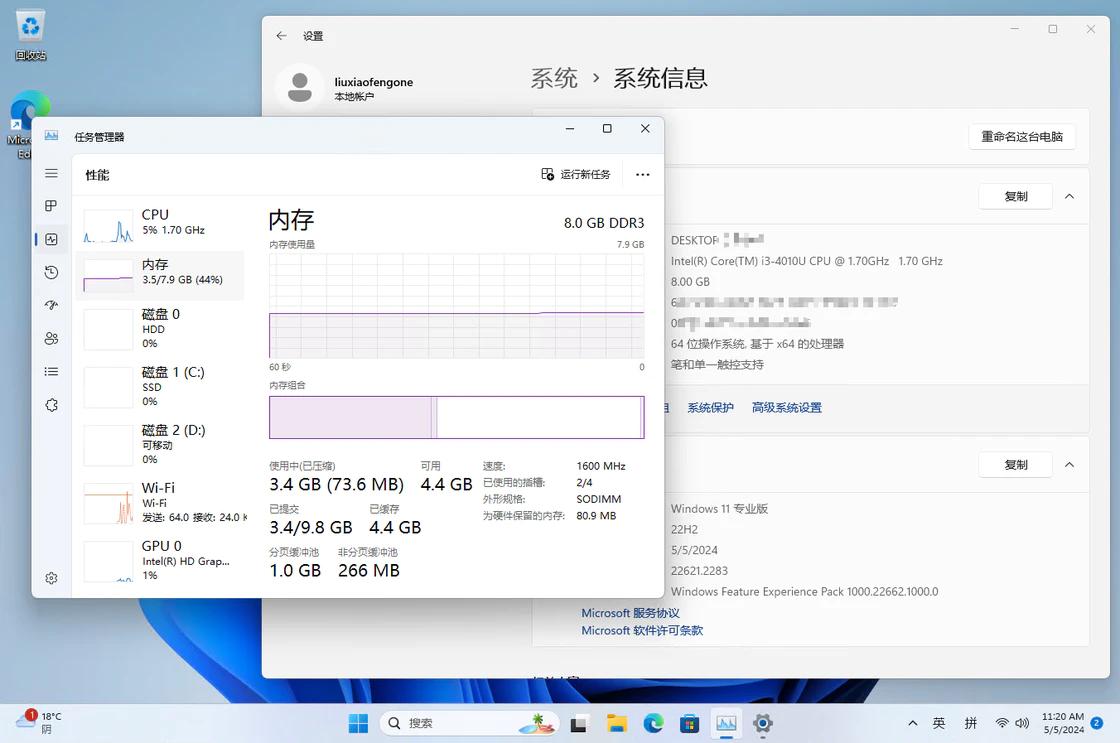Select the App history icon in Task Manager sidebar

(x=51, y=272)
